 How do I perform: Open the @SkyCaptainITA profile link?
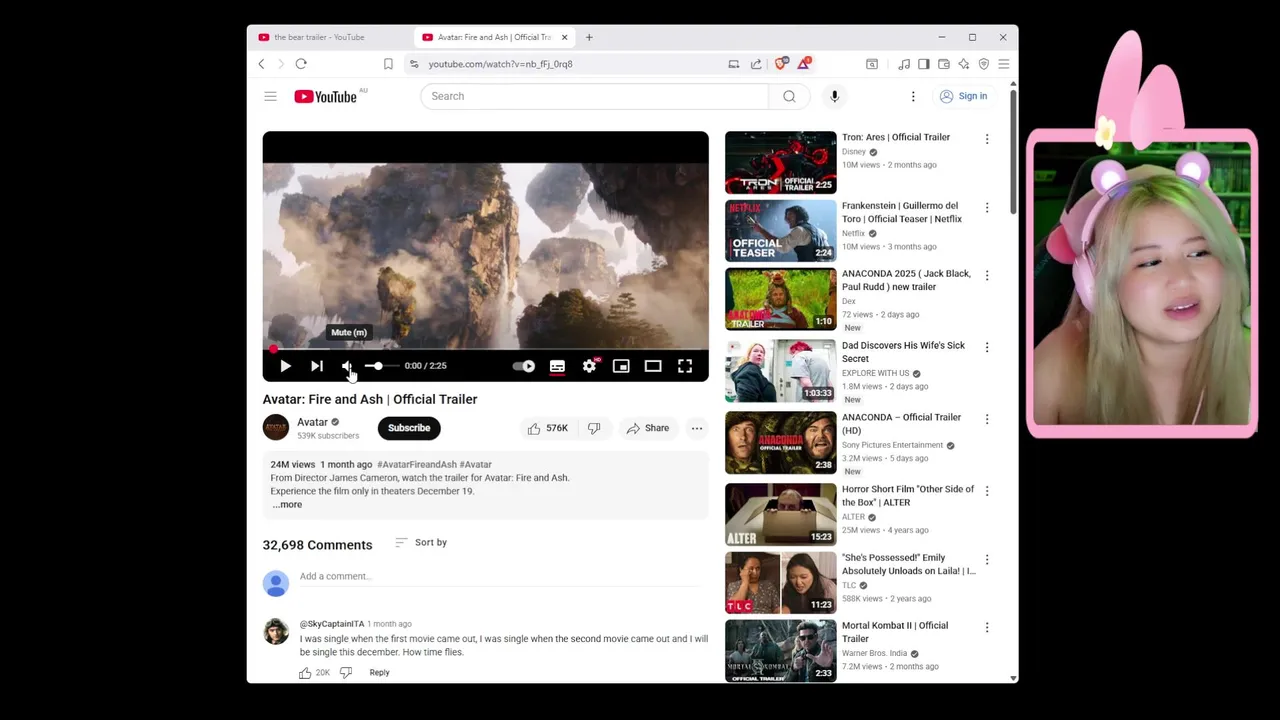[x=332, y=624]
